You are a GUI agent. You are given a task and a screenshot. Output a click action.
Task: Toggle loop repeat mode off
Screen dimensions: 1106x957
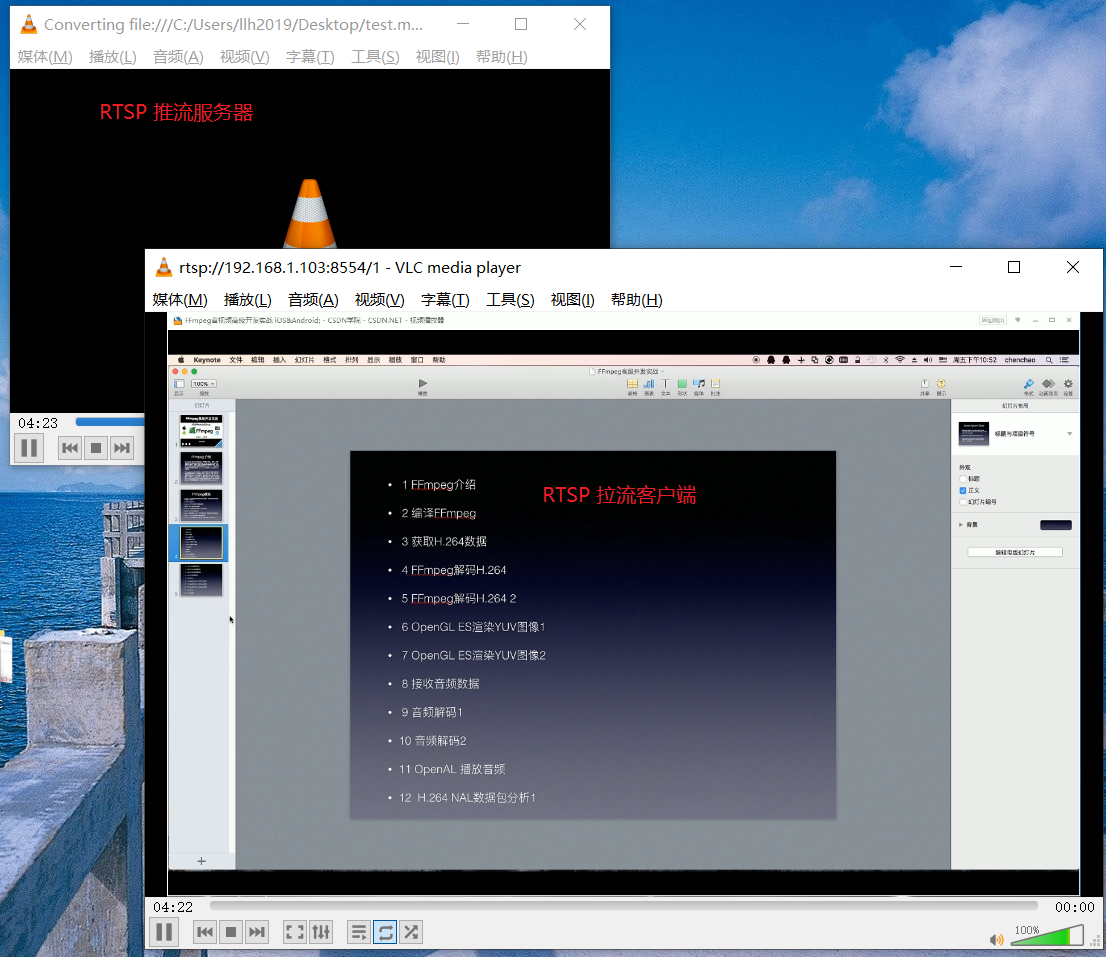[x=385, y=931]
